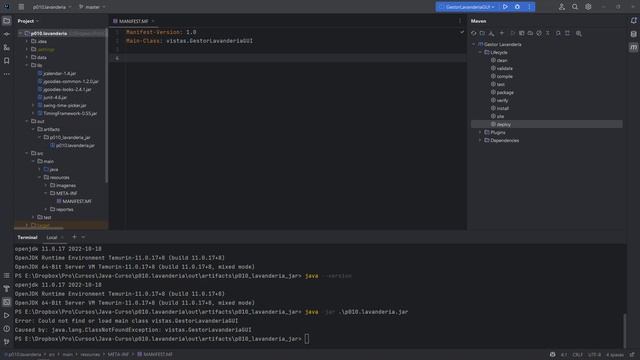
Task: Click the terminal vertical scrollbar
Action: pyautogui.click(x=624, y=330)
